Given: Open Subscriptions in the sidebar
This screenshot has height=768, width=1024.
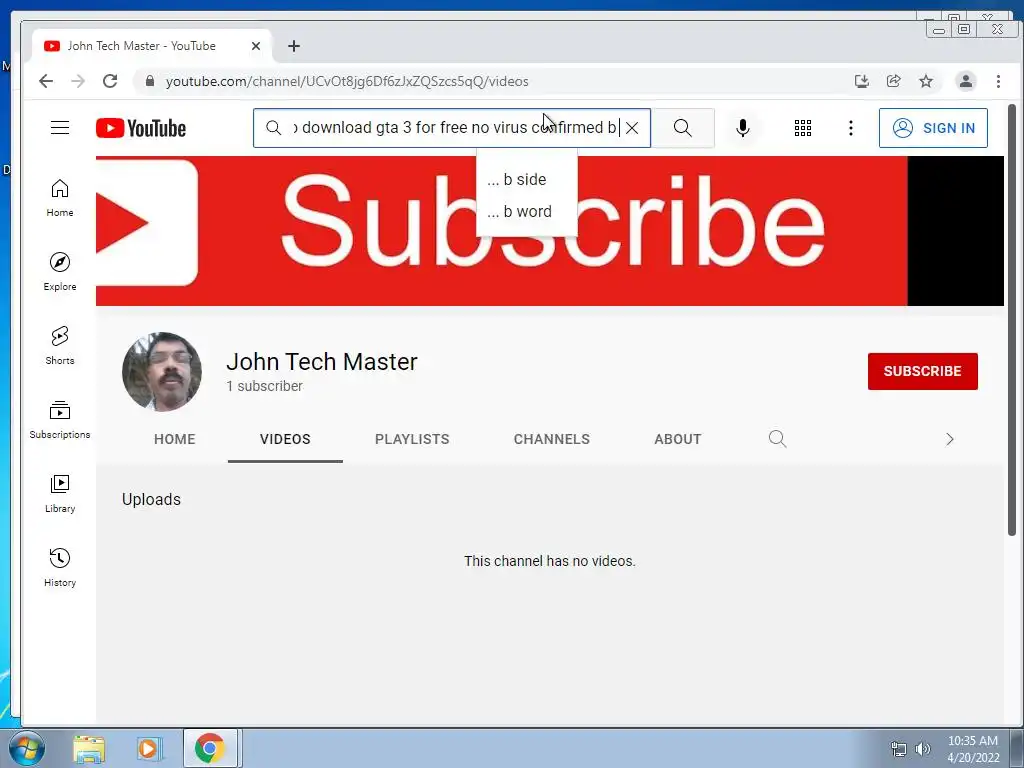Looking at the screenshot, I should point(59,419).
